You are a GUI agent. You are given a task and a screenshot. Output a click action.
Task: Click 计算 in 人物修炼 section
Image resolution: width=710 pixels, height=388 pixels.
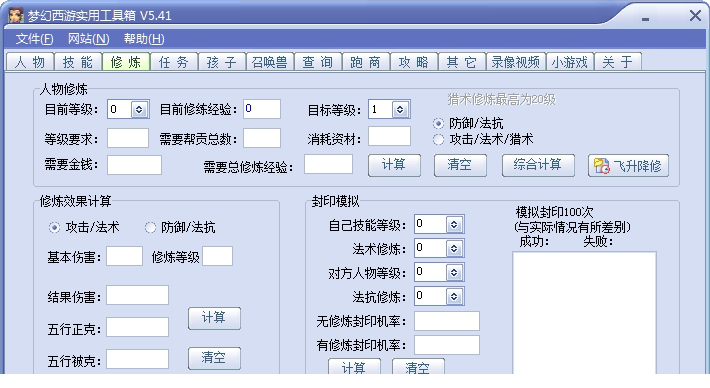point(394,165)
